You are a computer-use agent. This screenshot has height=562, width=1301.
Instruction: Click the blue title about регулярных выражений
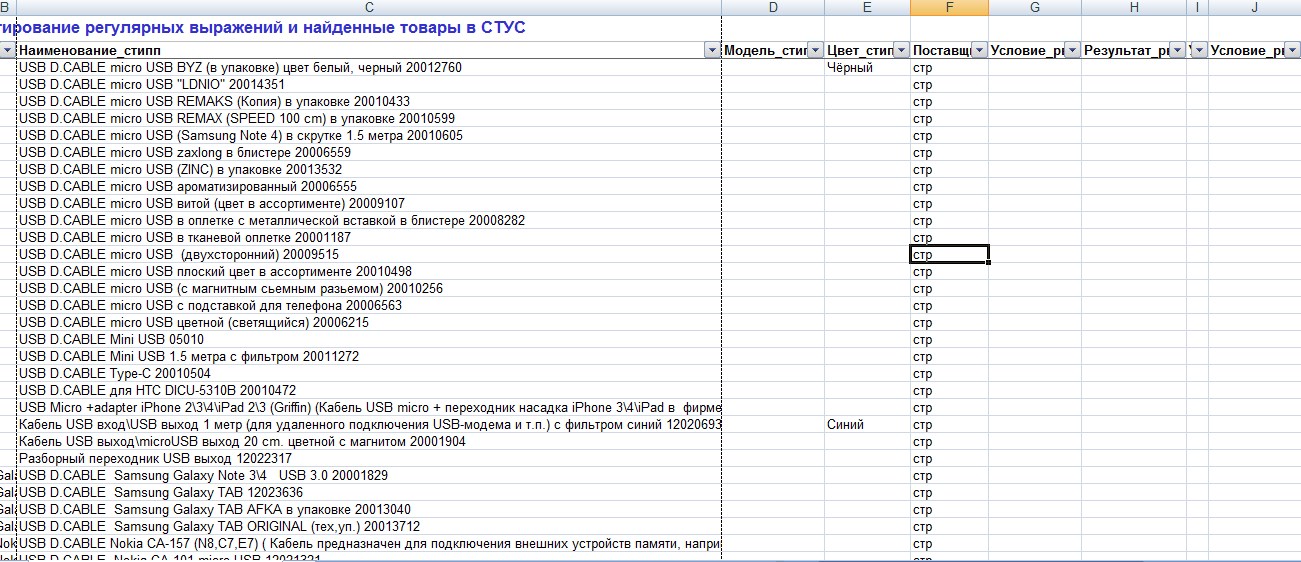[x=263, y=28]
